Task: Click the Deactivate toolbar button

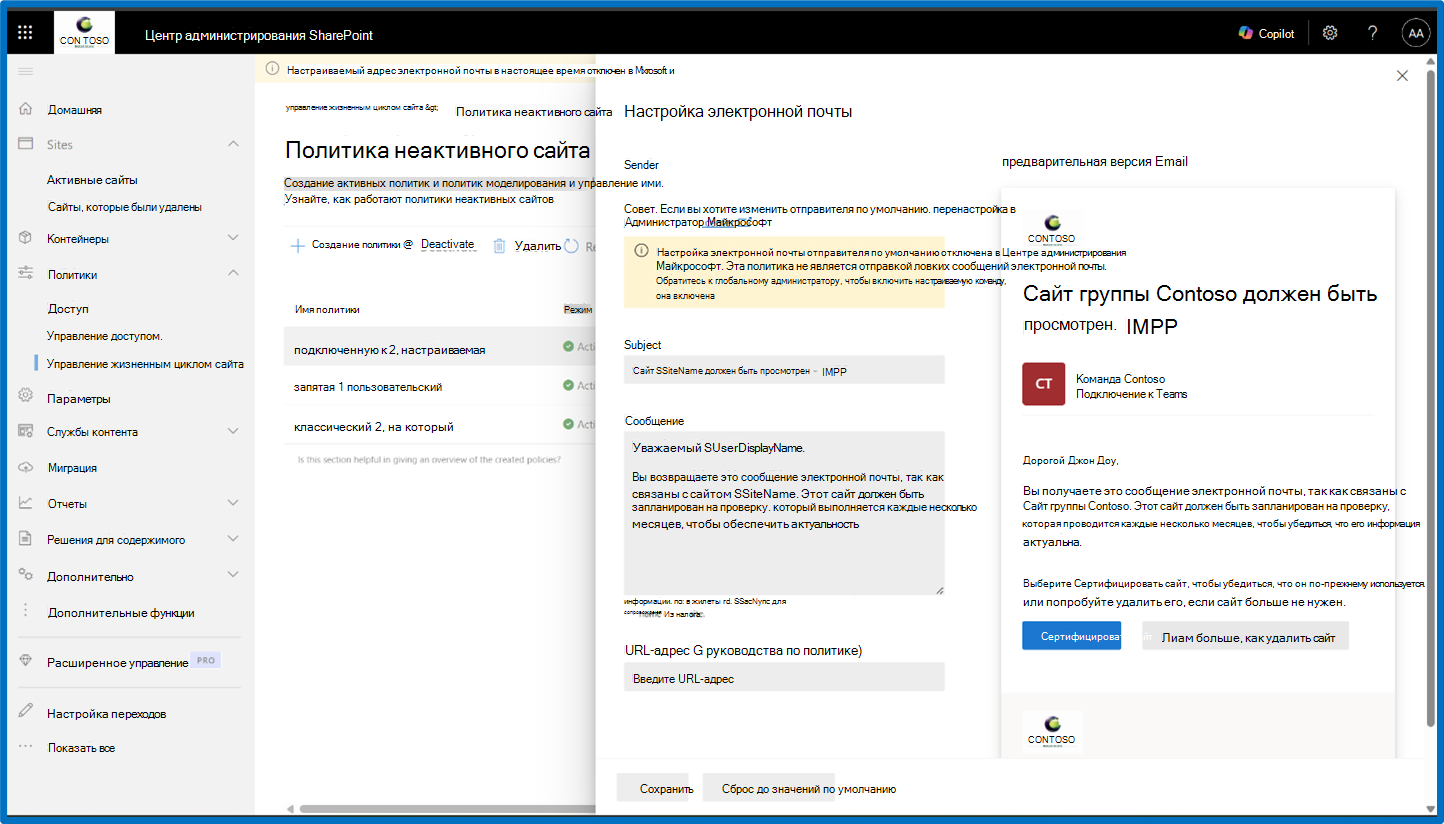Action: (x=448, y=245)
